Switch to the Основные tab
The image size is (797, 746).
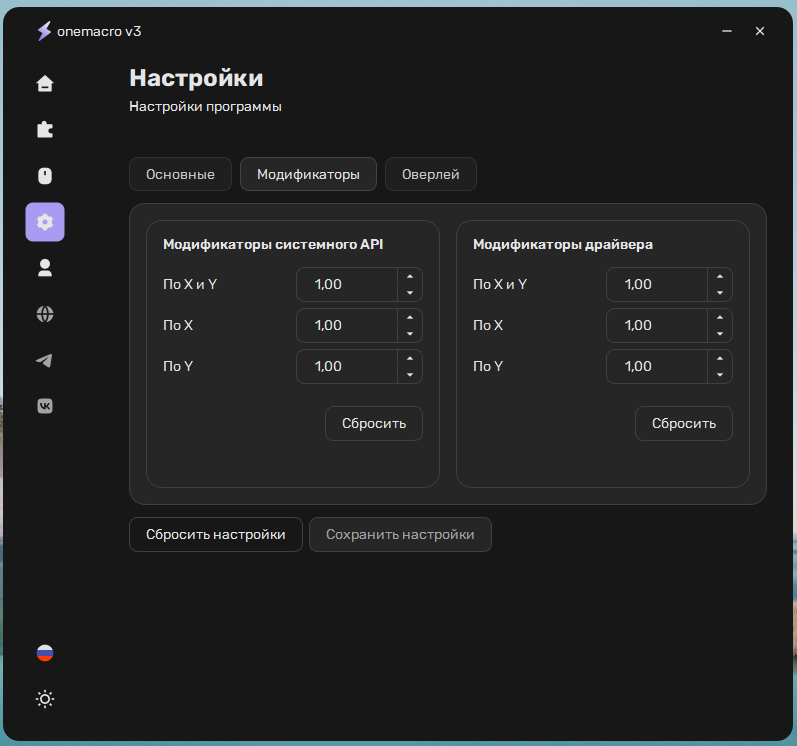(180, 174)
